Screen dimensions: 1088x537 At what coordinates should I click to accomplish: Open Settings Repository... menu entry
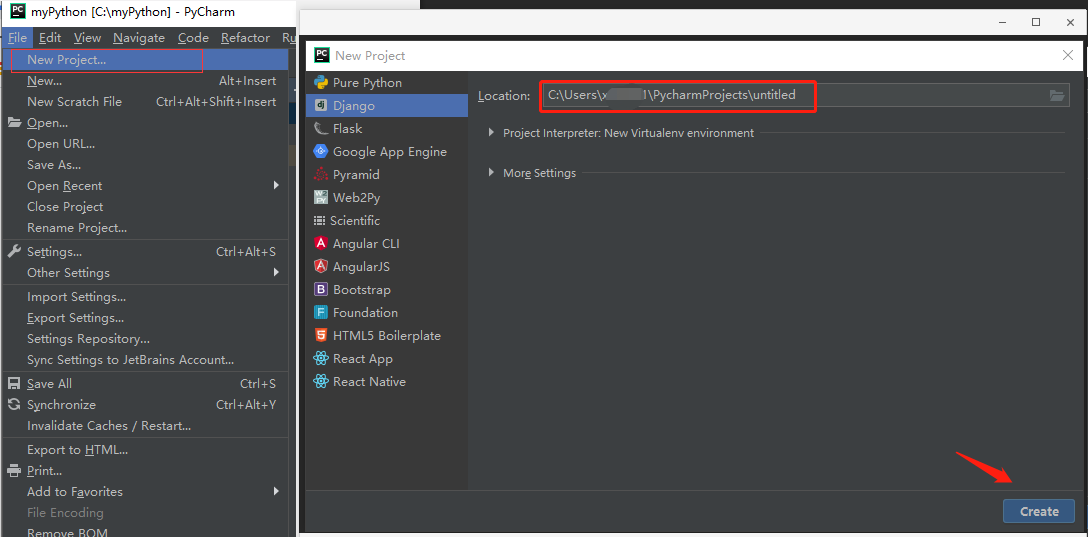pos(145,339)
